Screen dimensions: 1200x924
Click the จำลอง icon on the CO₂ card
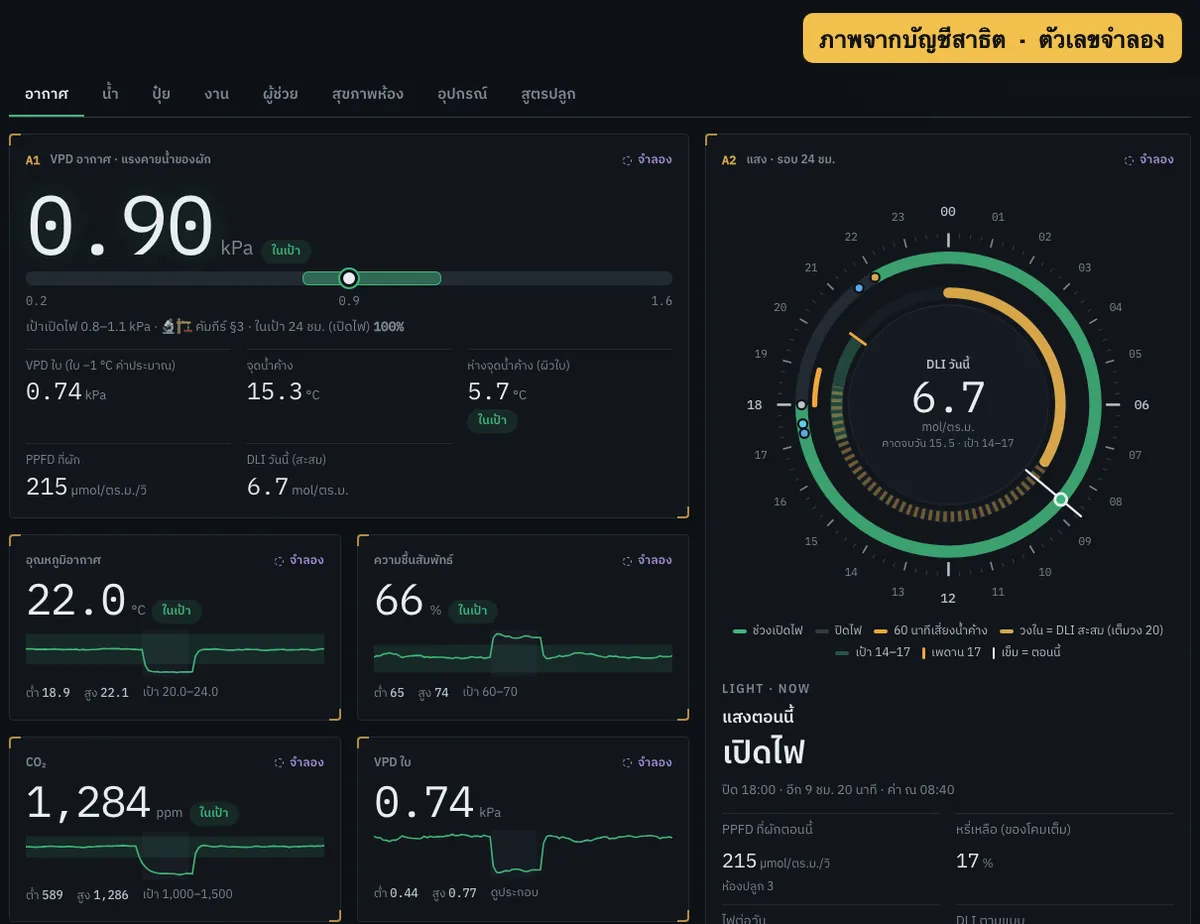(x=279, y=763)
